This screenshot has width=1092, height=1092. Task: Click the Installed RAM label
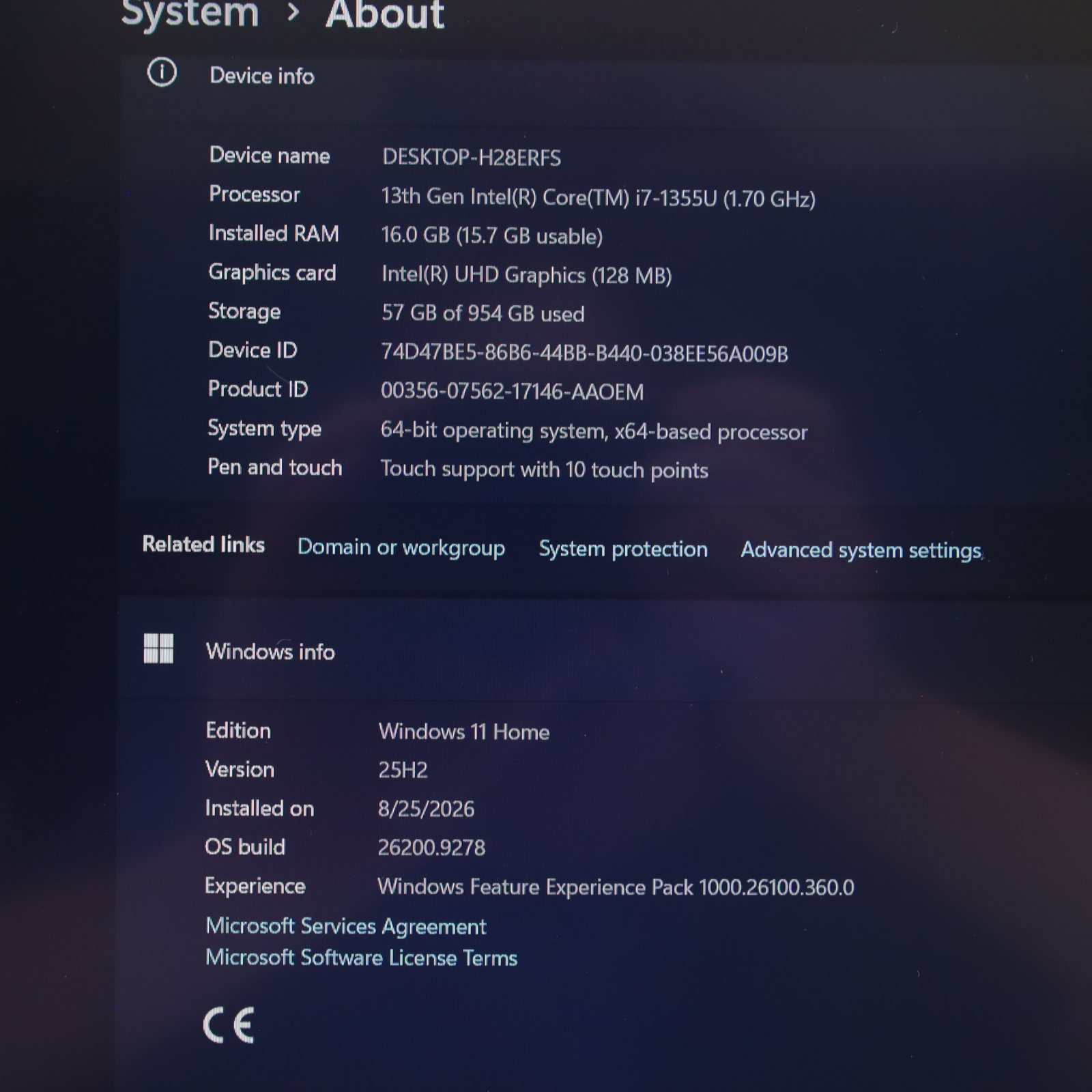tap(274, 233)
